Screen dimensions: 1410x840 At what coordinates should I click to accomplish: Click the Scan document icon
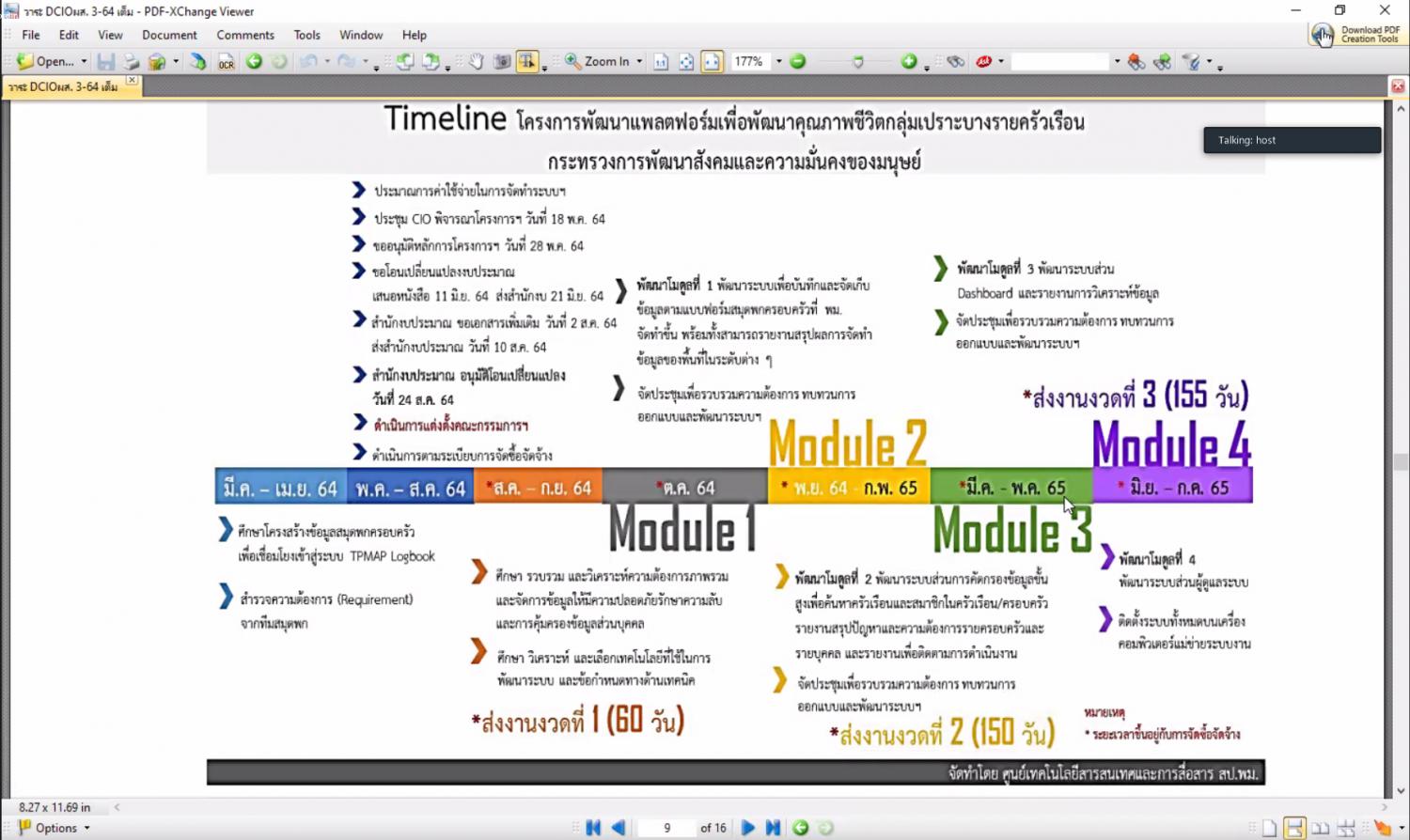click(197, 61)
